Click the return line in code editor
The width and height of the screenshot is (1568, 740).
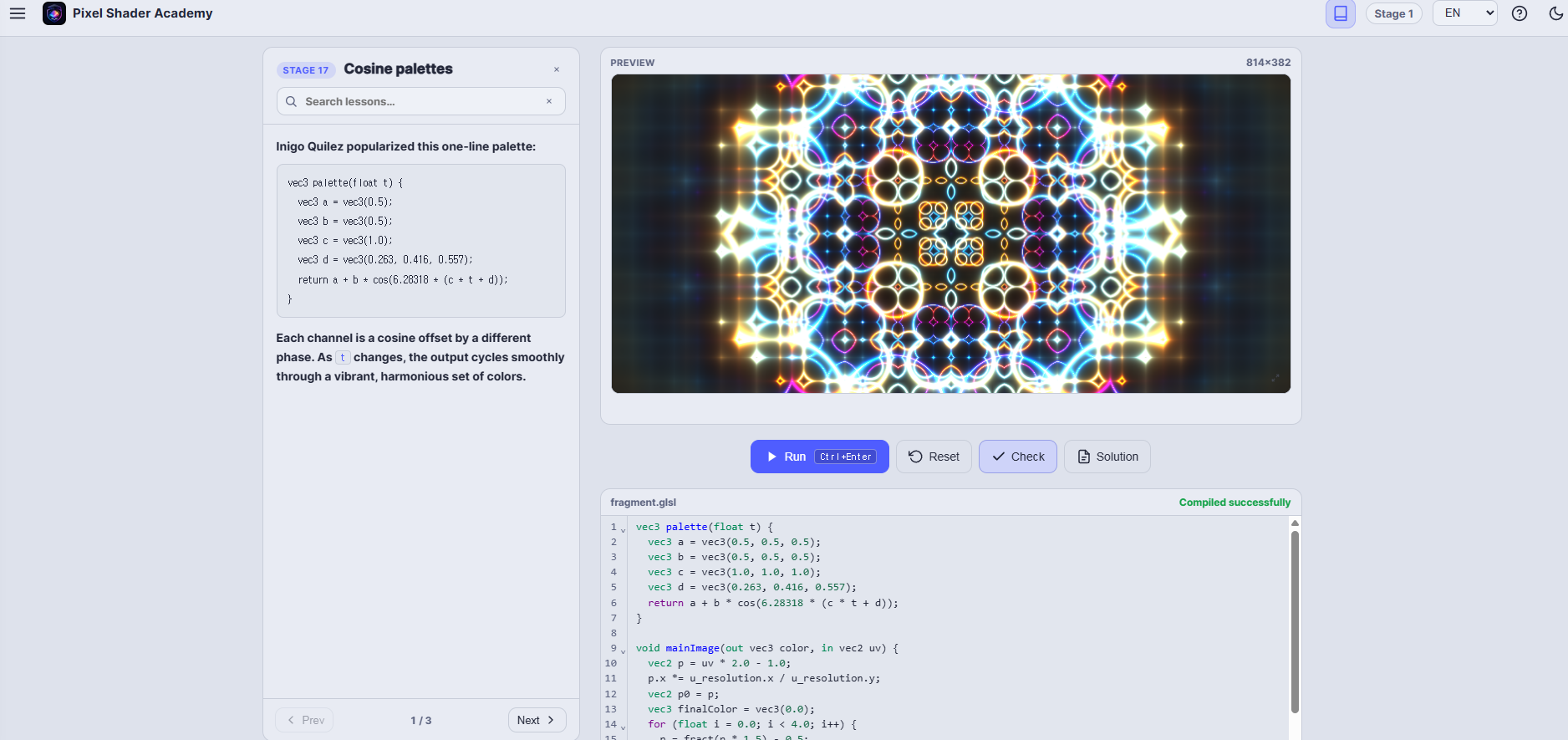[x=772, y=603]
